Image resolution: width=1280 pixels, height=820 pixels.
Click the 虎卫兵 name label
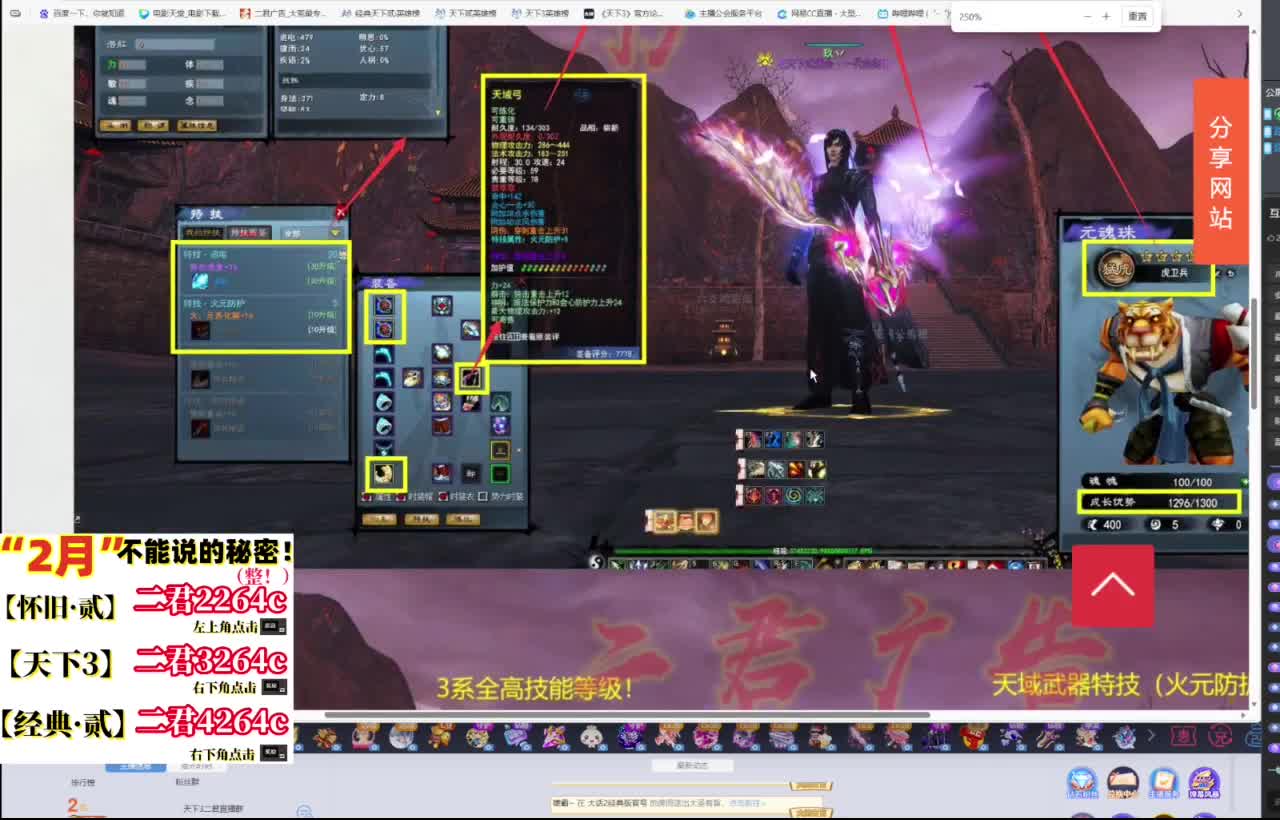[x=1174, y=273]
